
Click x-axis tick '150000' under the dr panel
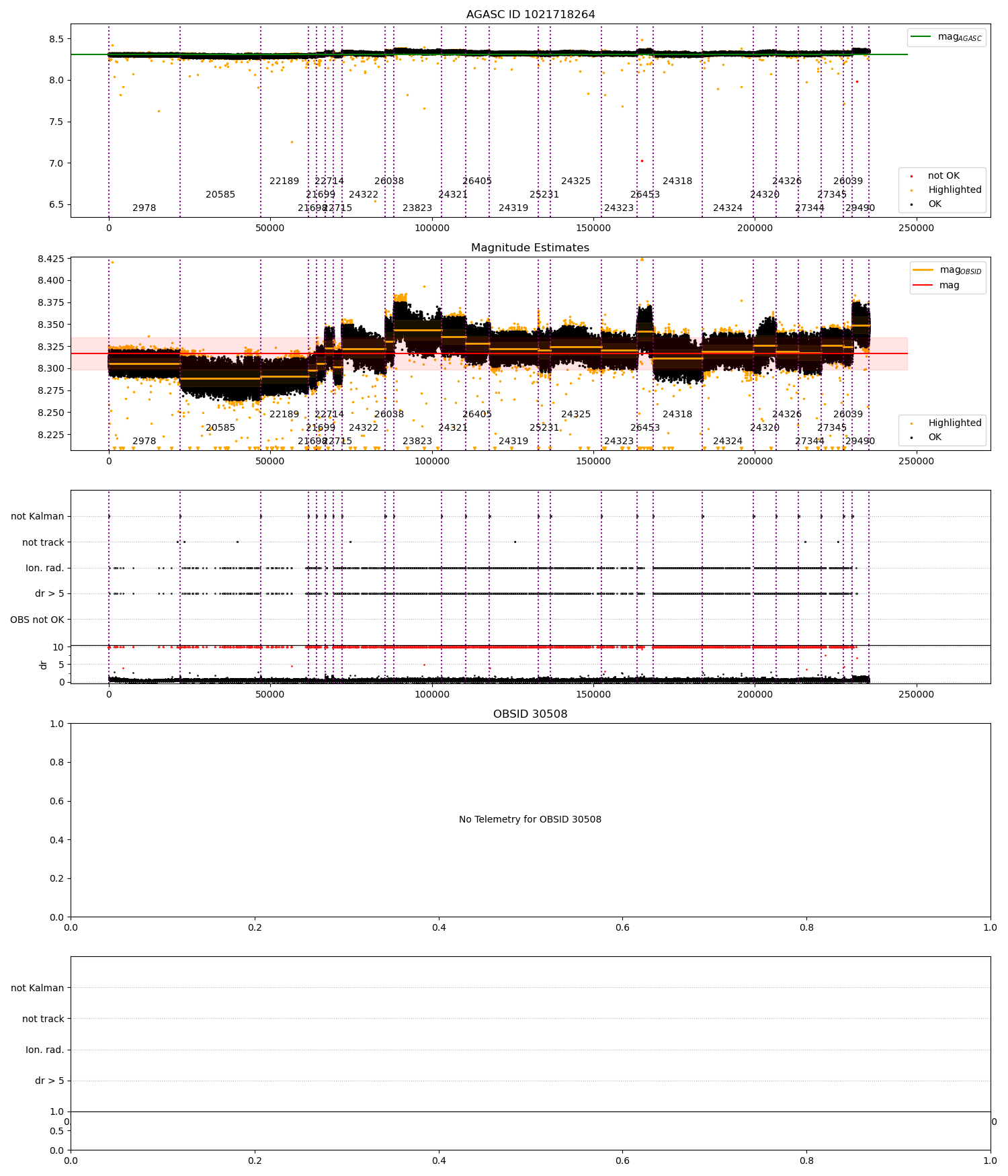594,695
